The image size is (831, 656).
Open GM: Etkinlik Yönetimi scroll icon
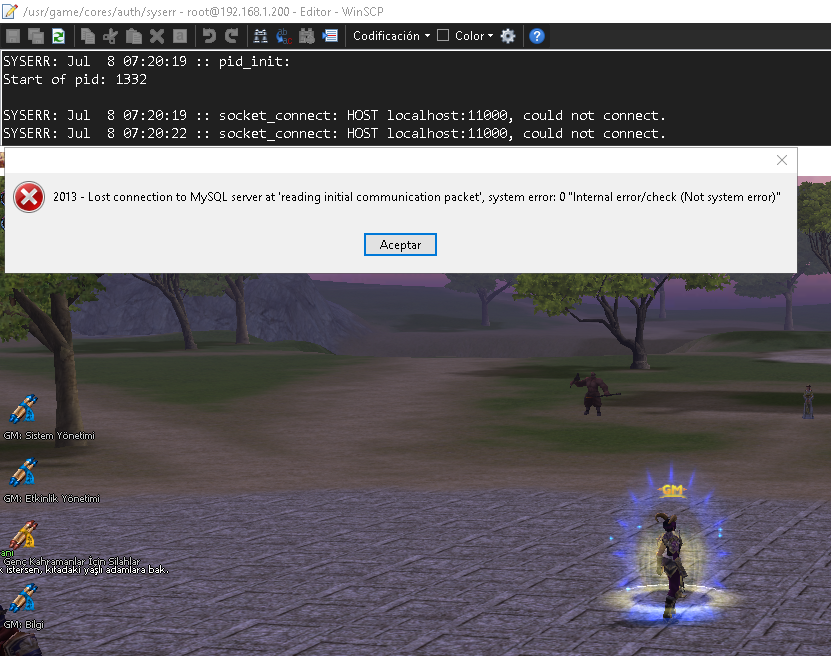pyautogui.click(x=23, y=472)
